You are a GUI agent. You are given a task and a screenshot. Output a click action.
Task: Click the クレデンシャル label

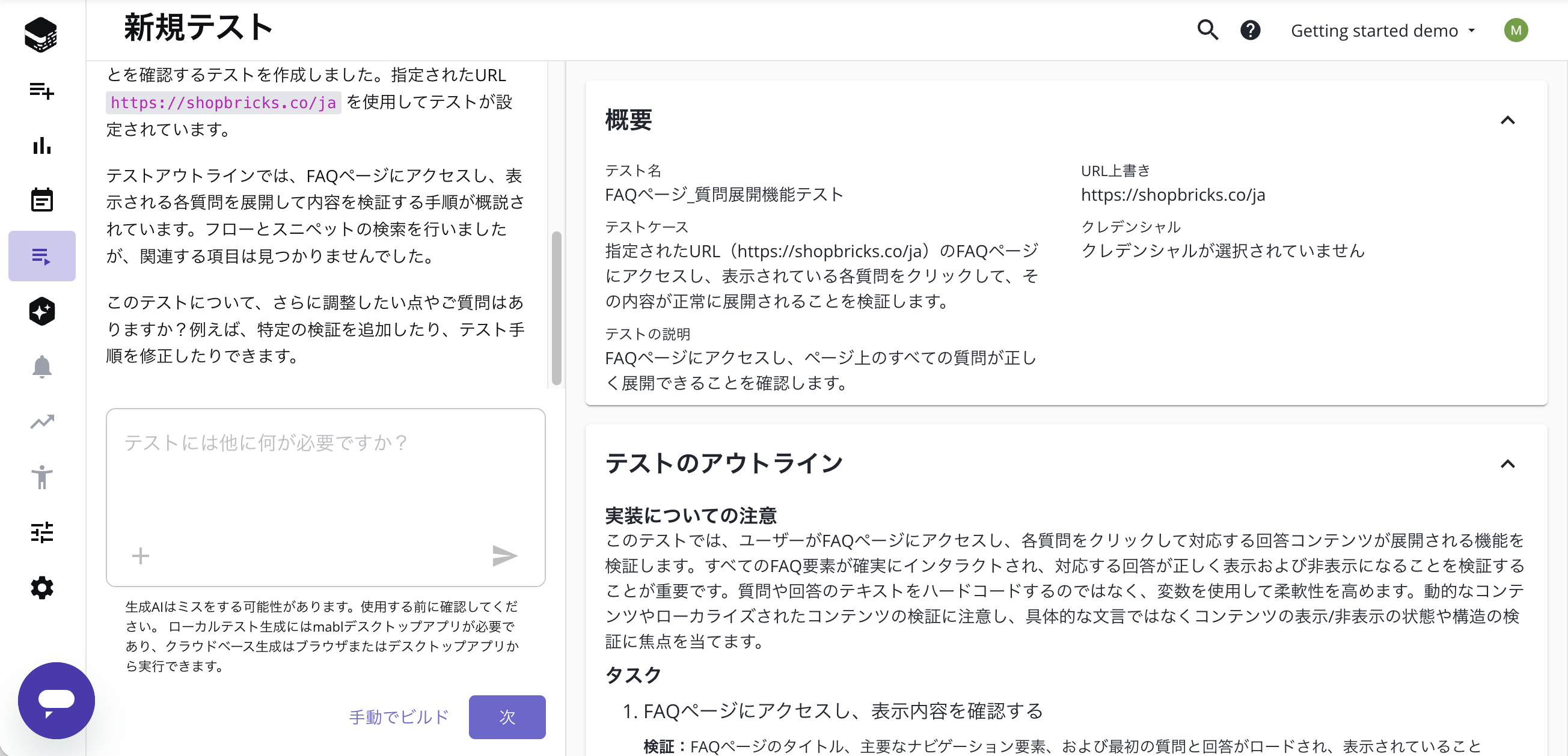pos(1130,227)
